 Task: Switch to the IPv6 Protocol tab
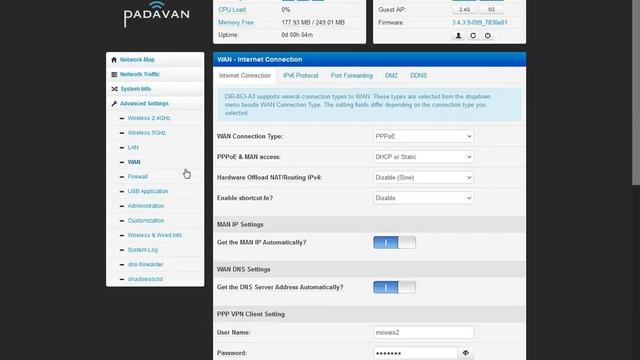coord(300,76)
